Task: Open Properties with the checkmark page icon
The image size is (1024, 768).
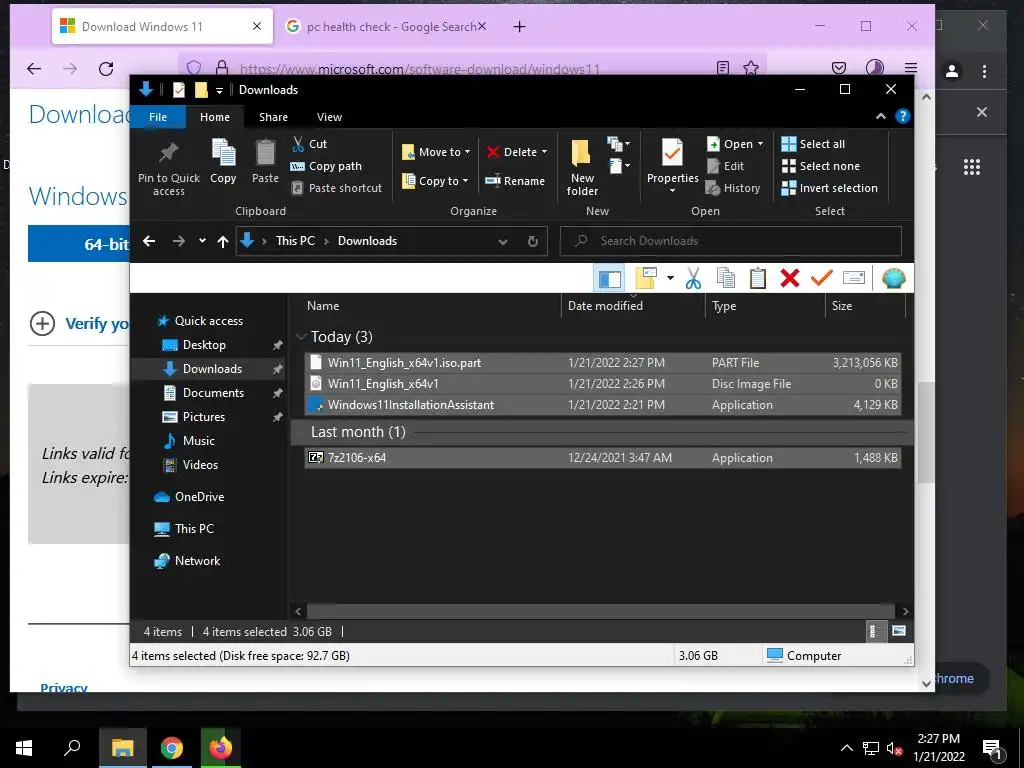Action: click(x=672, y=153)
